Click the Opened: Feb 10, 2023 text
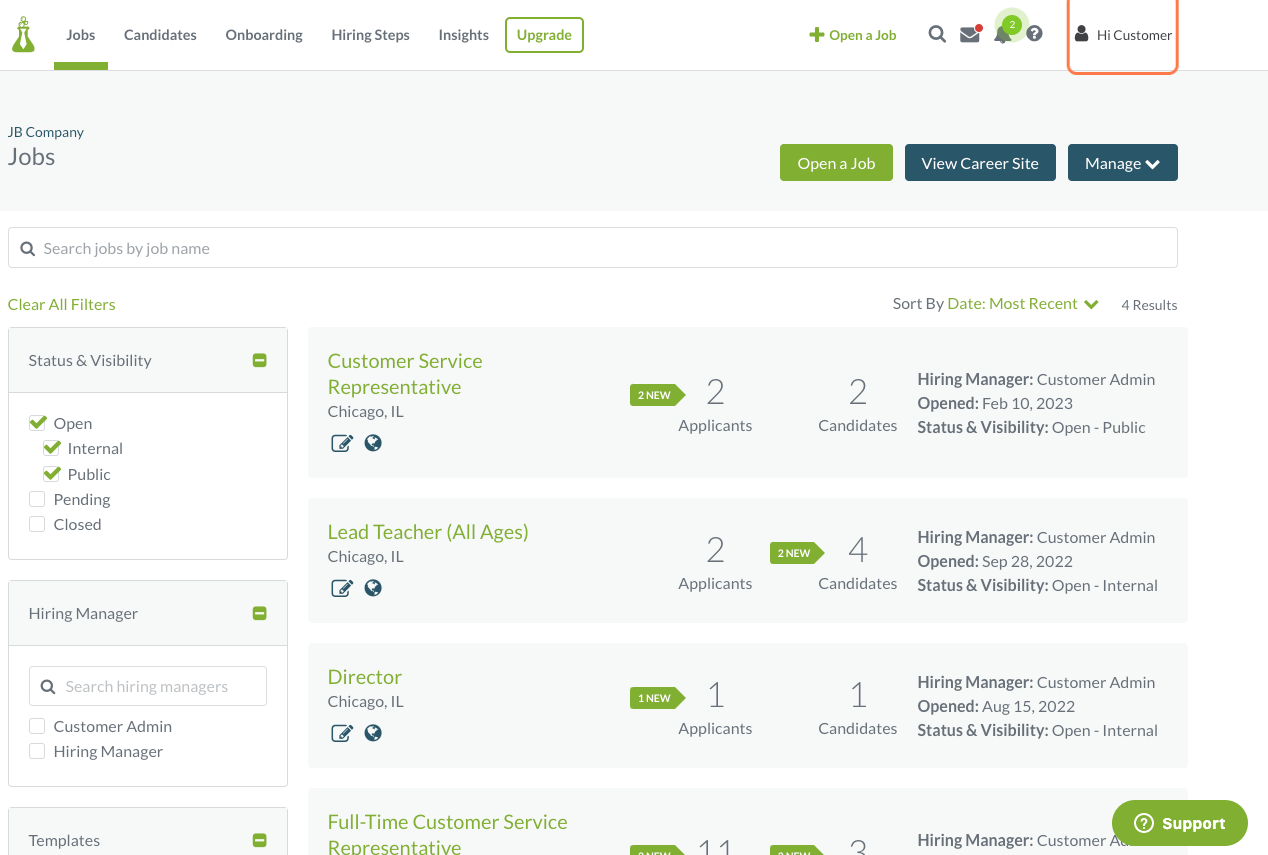This screenshot has height=855, width=1268. tap(995, 403)
